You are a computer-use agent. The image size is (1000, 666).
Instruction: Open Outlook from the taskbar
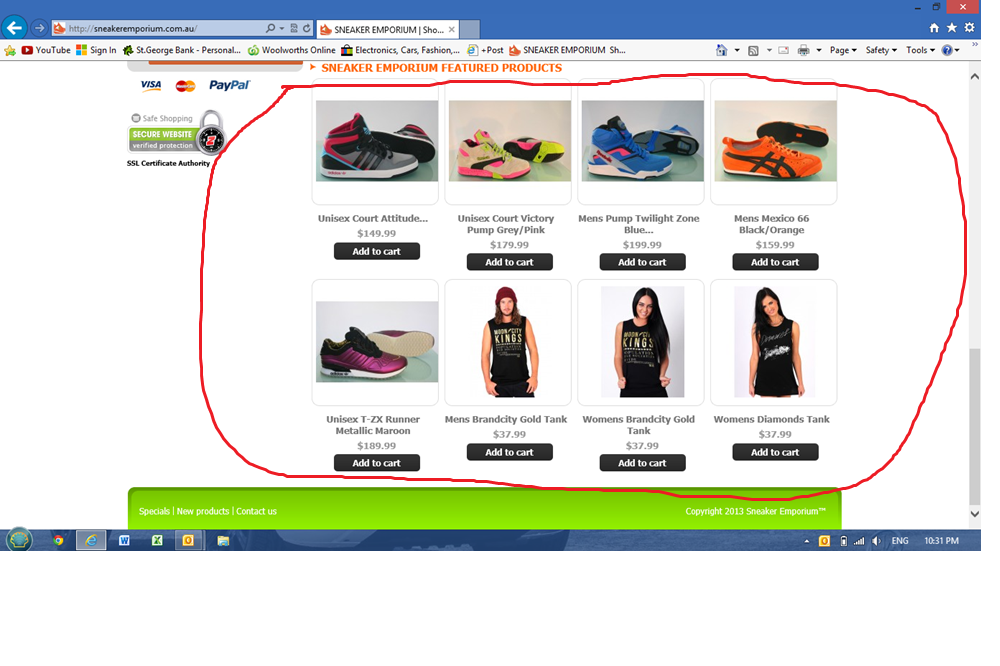(188, 540)
